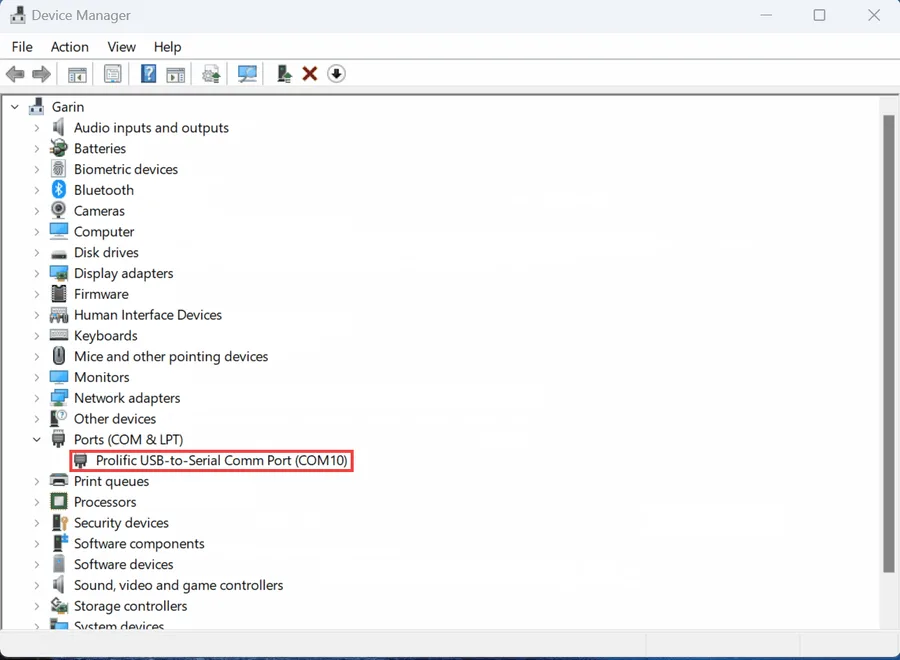Open the Properties toolbar icon
The image size is (900, 660).
coord(112,74)
